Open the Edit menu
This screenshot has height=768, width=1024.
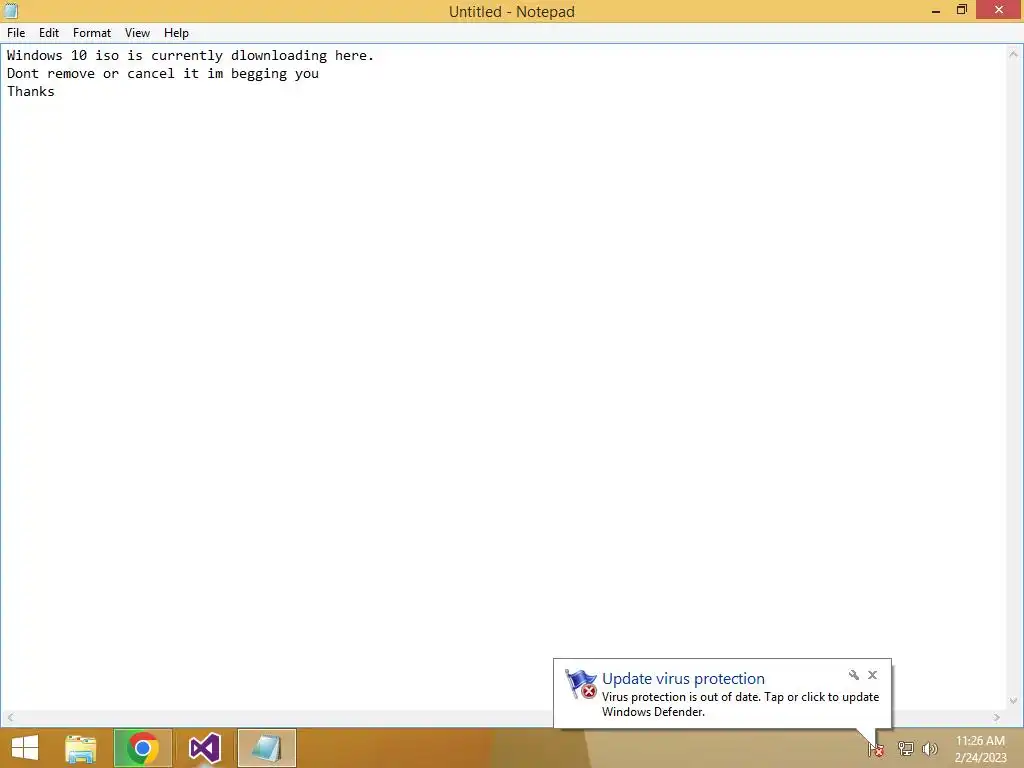[x=48, y=33]
